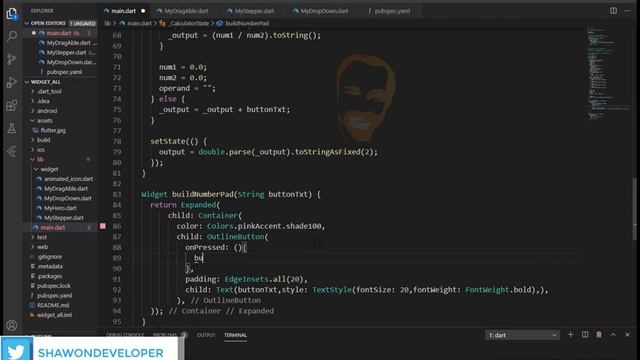Open the Source Control view
Viewport: 640px width, 360px height.
click(x=11, y=60)
